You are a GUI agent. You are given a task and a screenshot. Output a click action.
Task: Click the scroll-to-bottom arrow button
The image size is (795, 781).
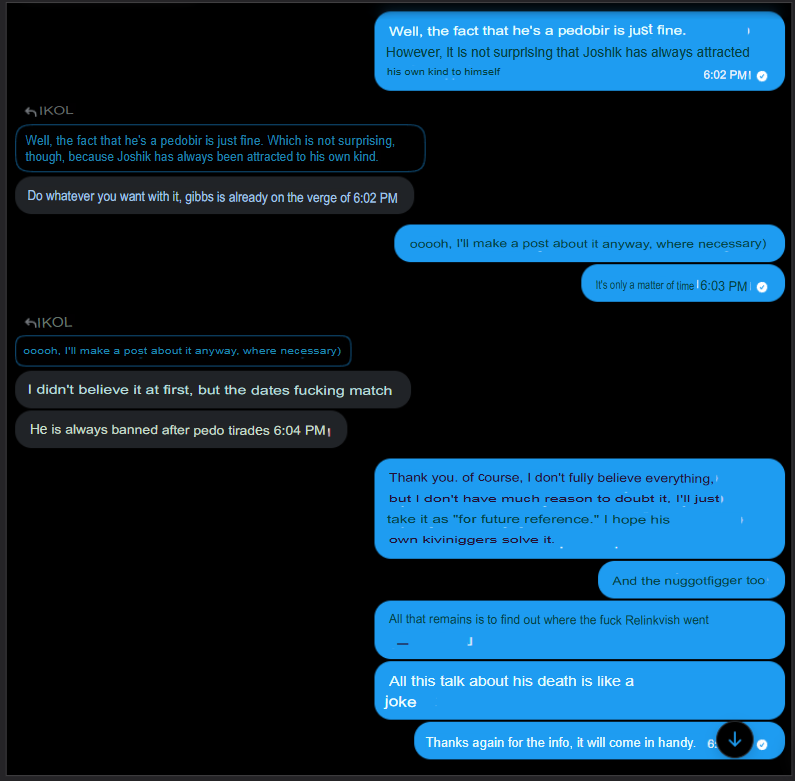735,740
